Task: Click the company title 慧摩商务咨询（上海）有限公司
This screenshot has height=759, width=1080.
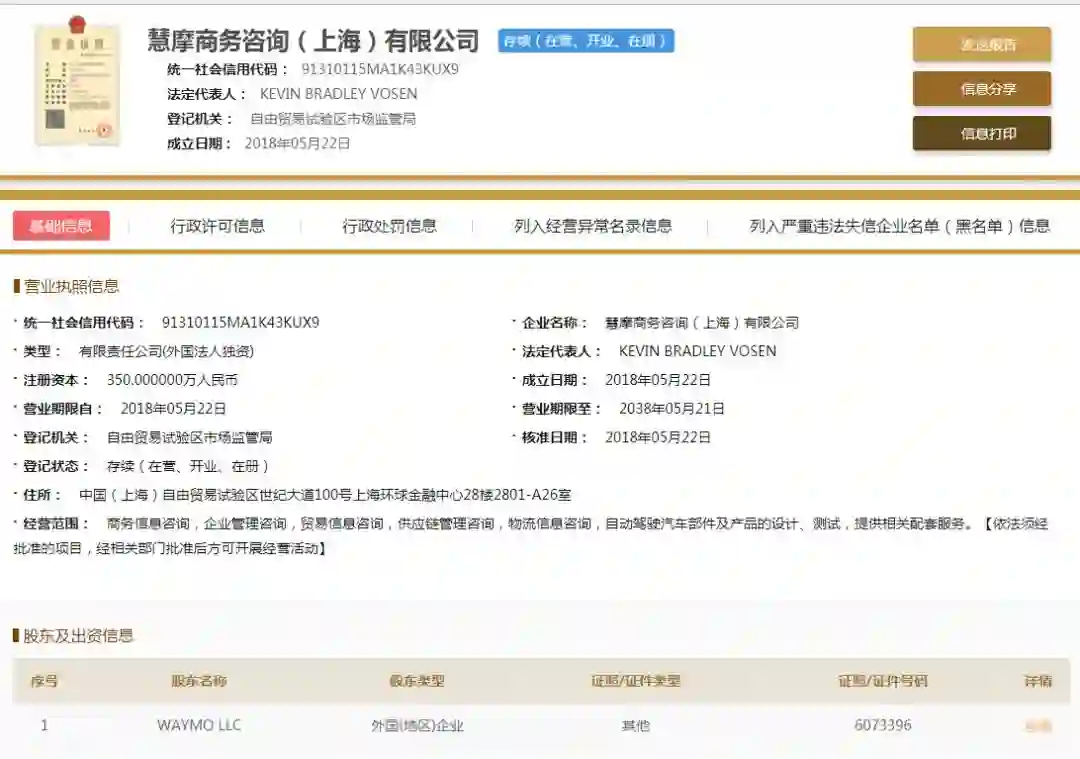Action: click(313, 41)
